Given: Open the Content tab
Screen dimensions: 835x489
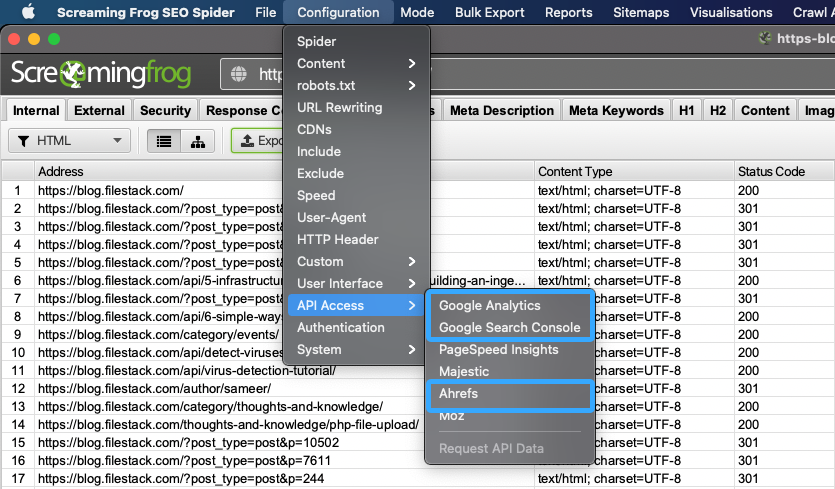Looking at the screenshot, I should [765, 110].
